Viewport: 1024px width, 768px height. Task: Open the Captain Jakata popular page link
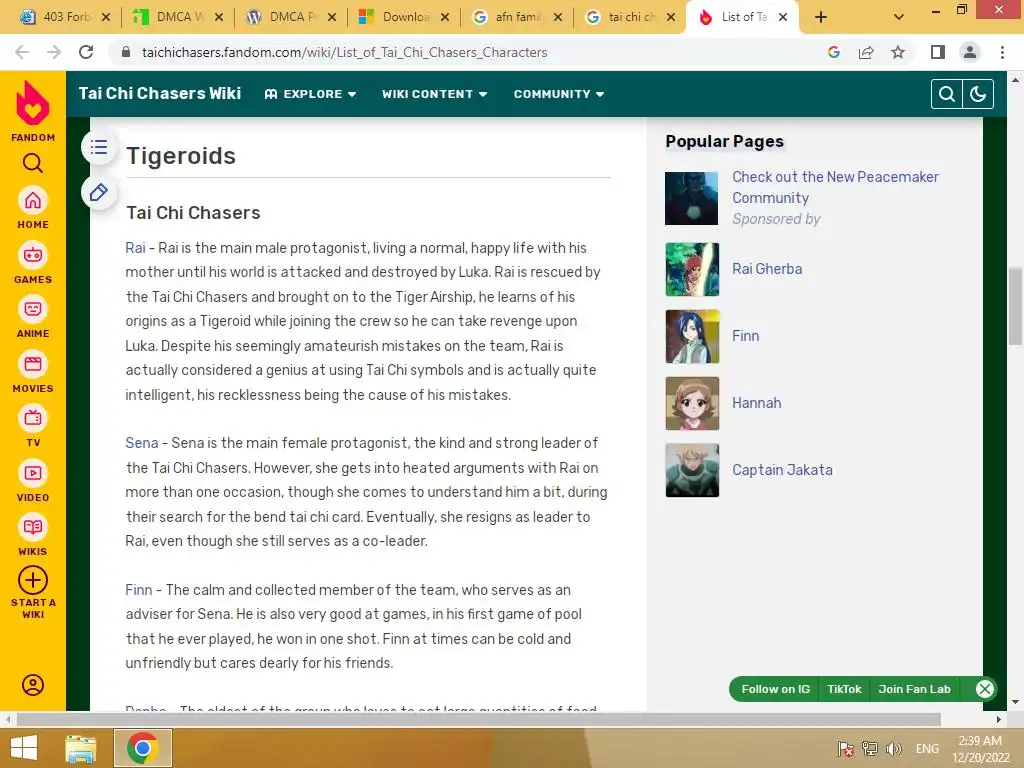click(782, 470)
